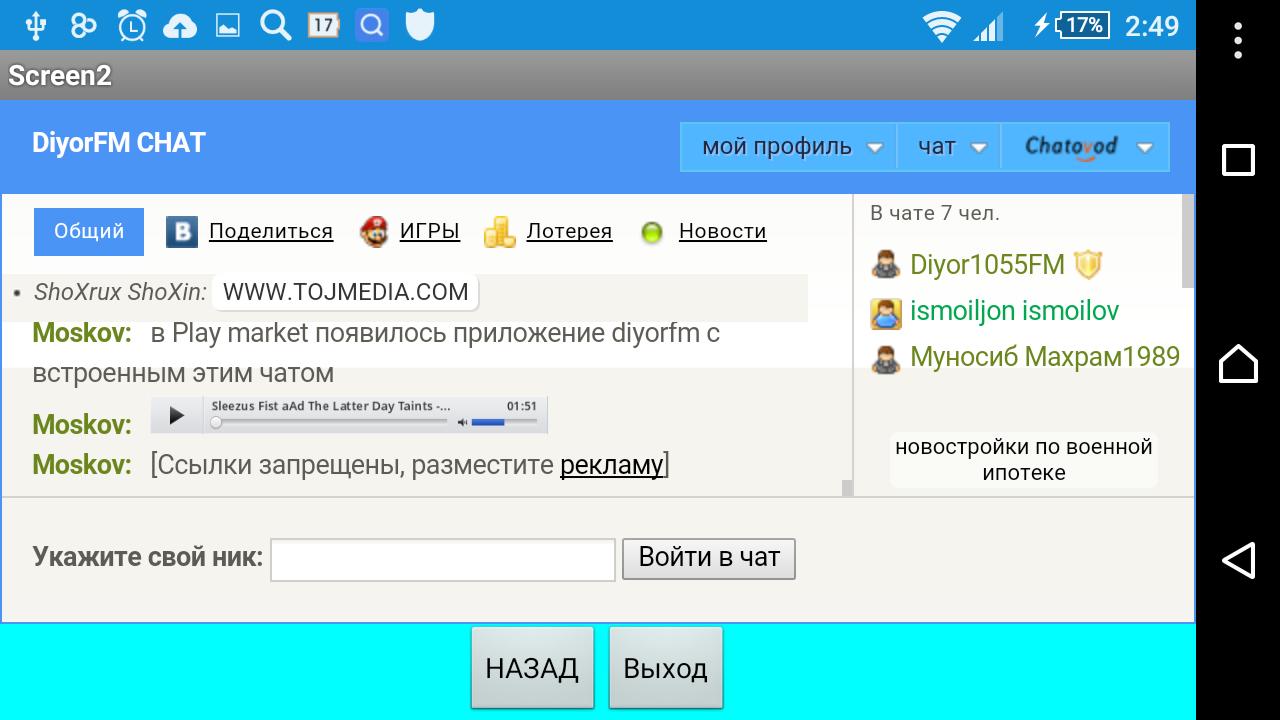The image size is (1280, 720).
Task: Click the Выход button
Action: (x=666, y=668)
